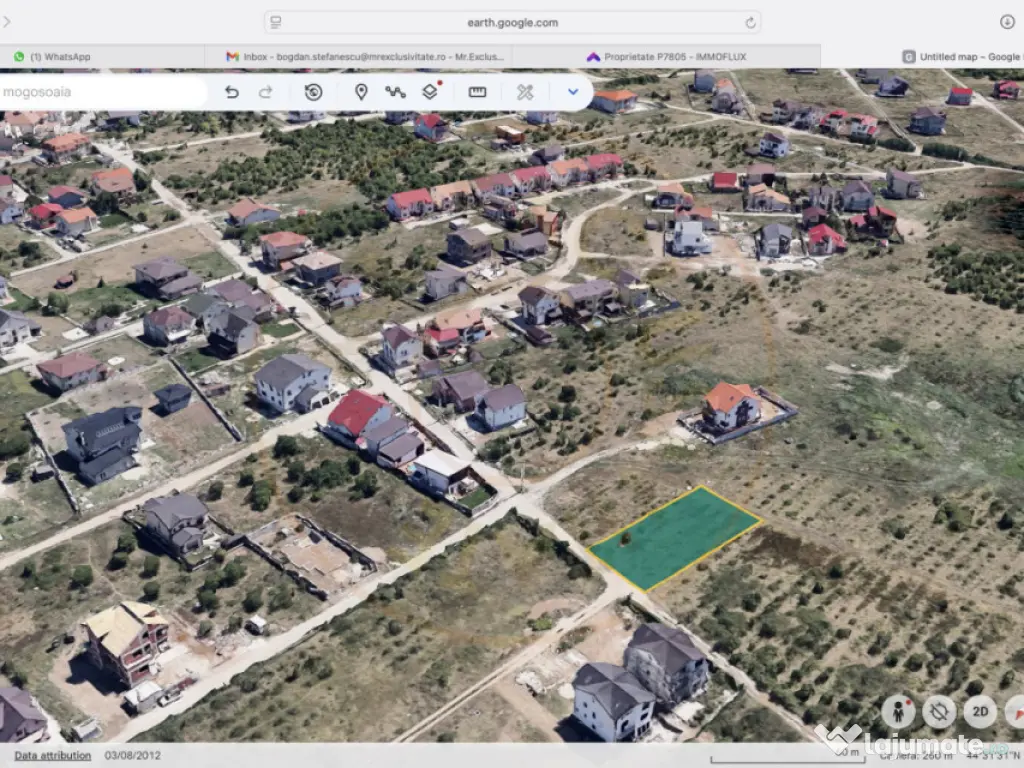Switch to the WhatsApp browser tab

pos(60,57)
